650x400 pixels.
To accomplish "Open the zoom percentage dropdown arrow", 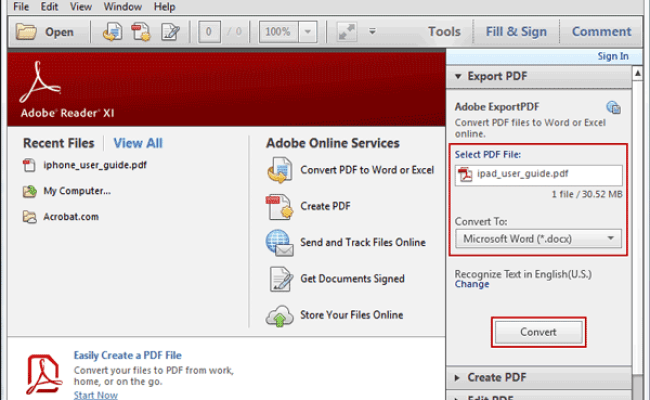I will [x=308, y=32].
